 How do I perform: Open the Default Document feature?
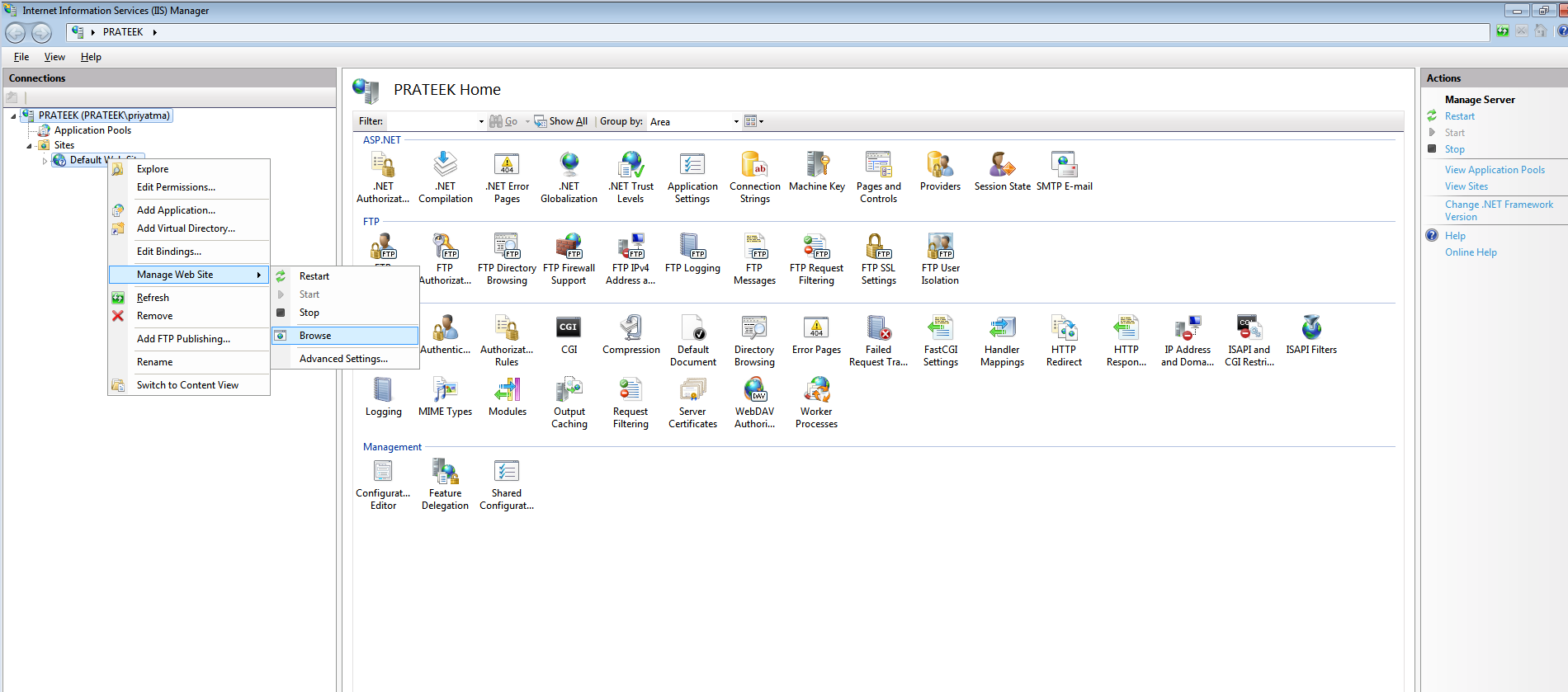tap(693, 341)
